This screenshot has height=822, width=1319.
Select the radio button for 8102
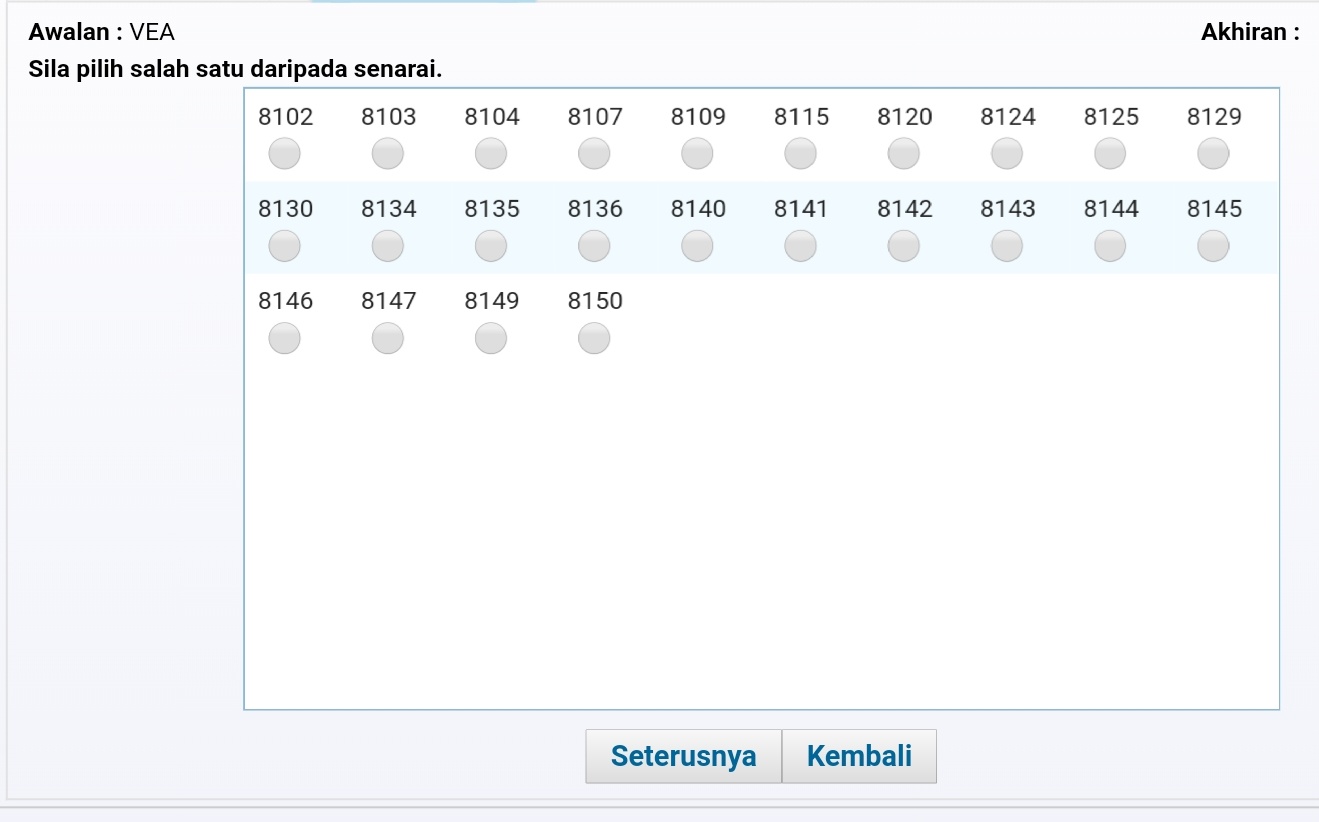284,154
